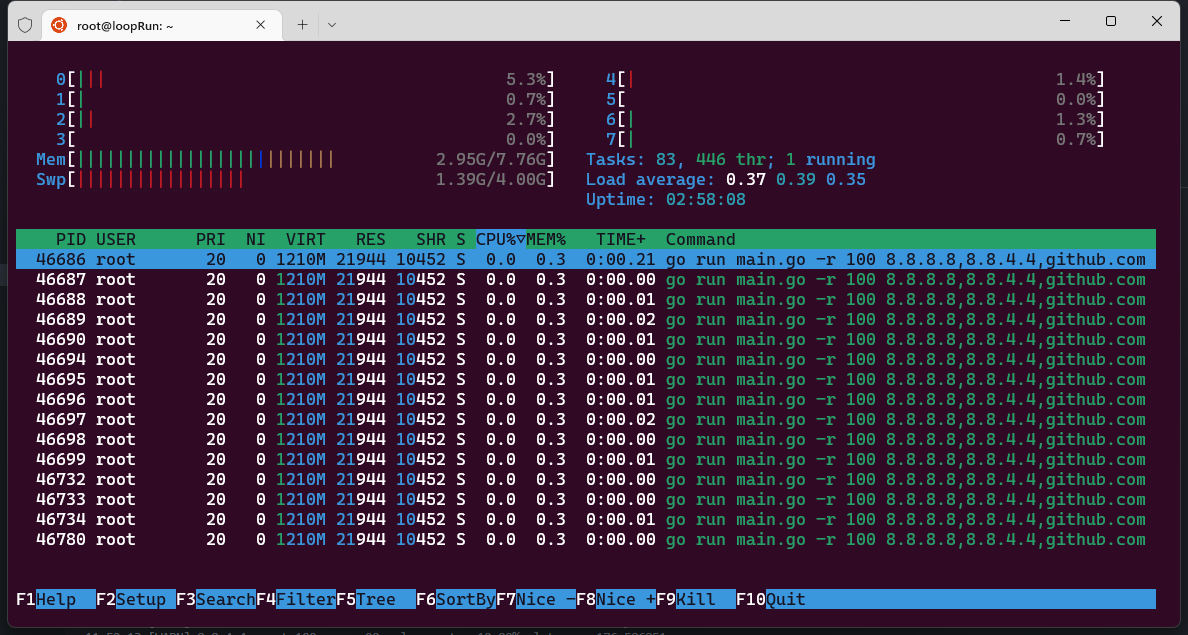This screenshot has width=1188, height=635.
Task: Sort by MEM% column header
Action: point(546,239)
